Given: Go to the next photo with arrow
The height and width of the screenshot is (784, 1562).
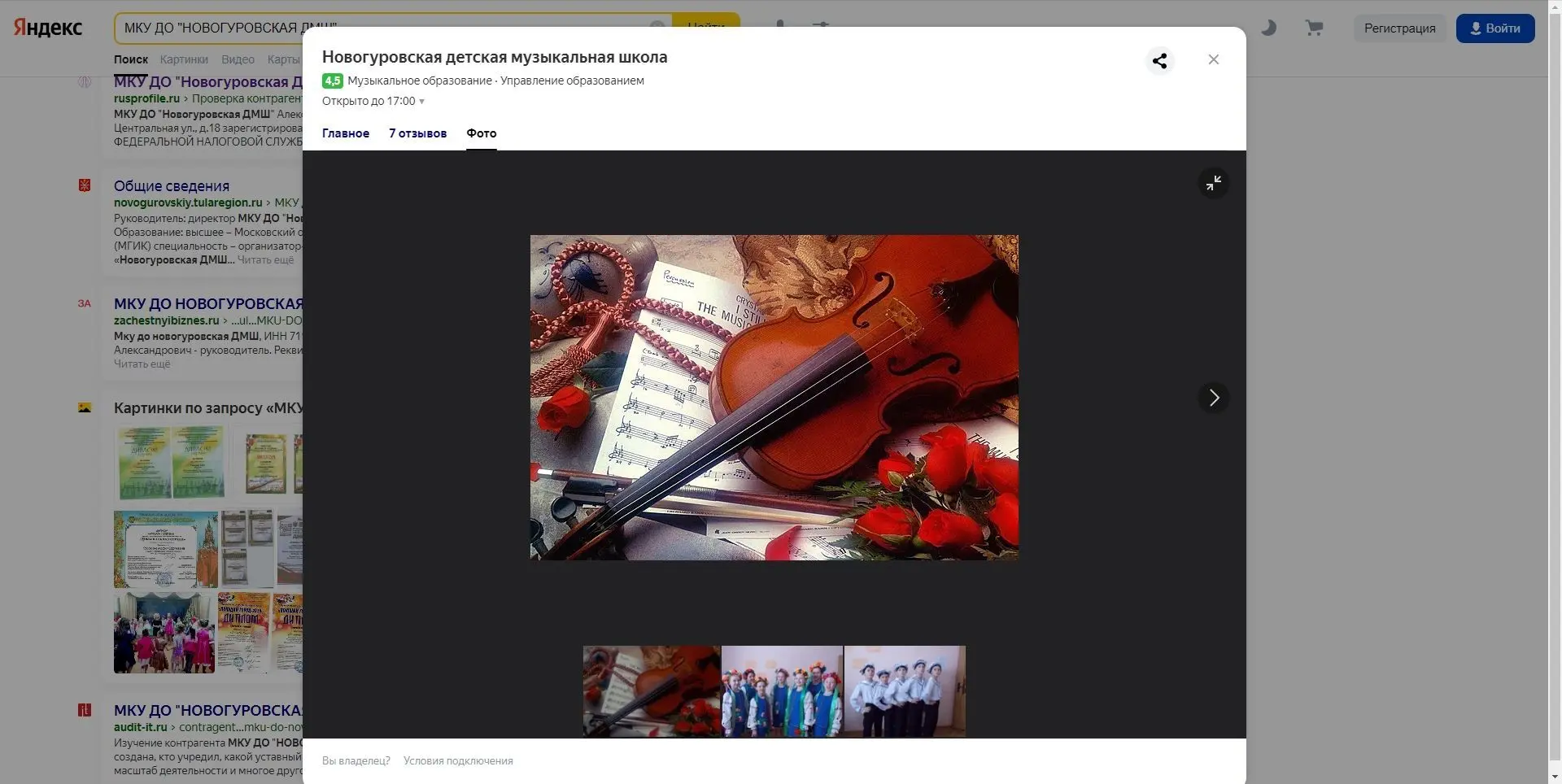Looking at the screenshot, I should (1213, 398).
